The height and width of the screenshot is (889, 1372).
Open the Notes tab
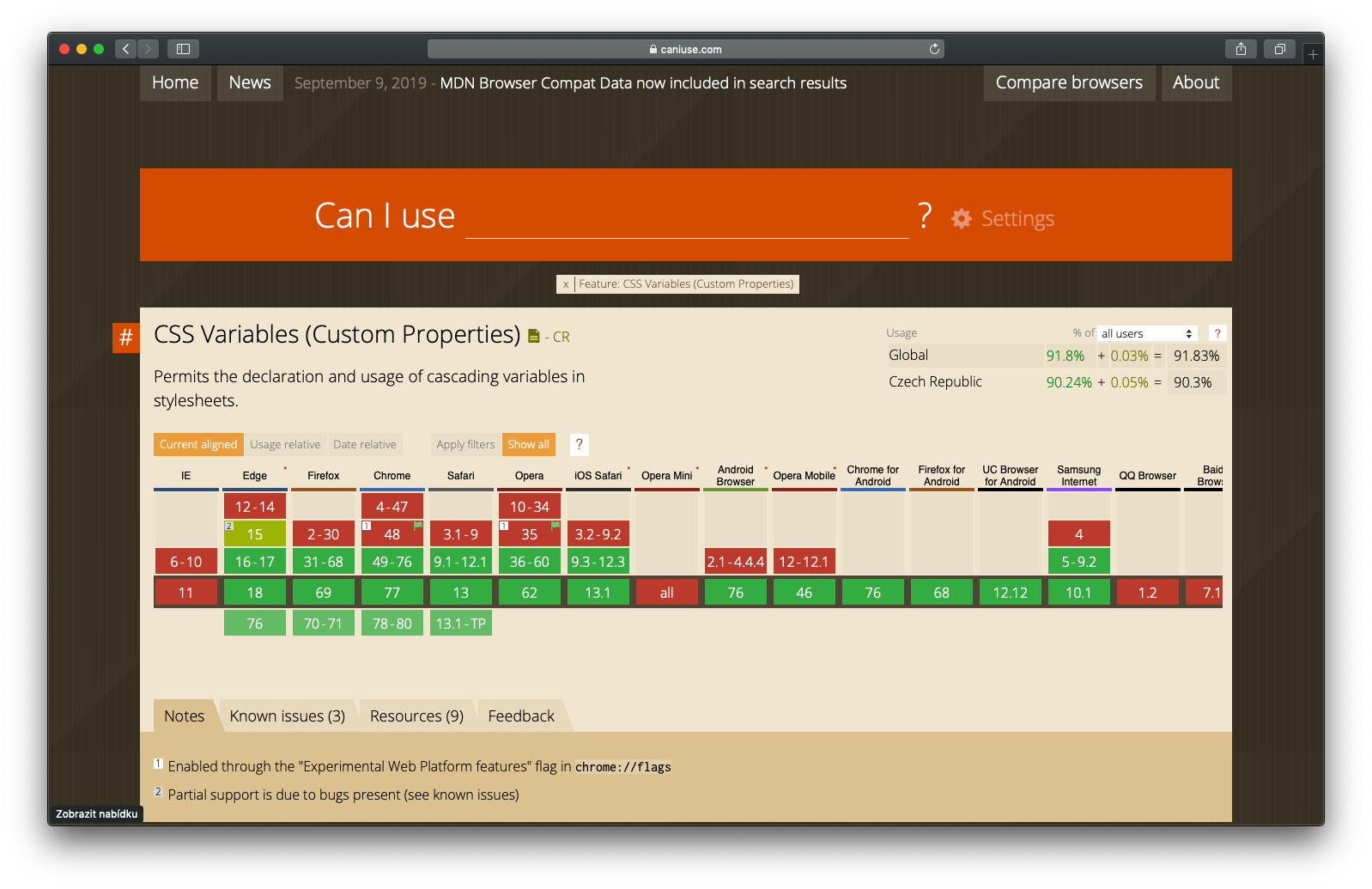[x=185, y=715]
